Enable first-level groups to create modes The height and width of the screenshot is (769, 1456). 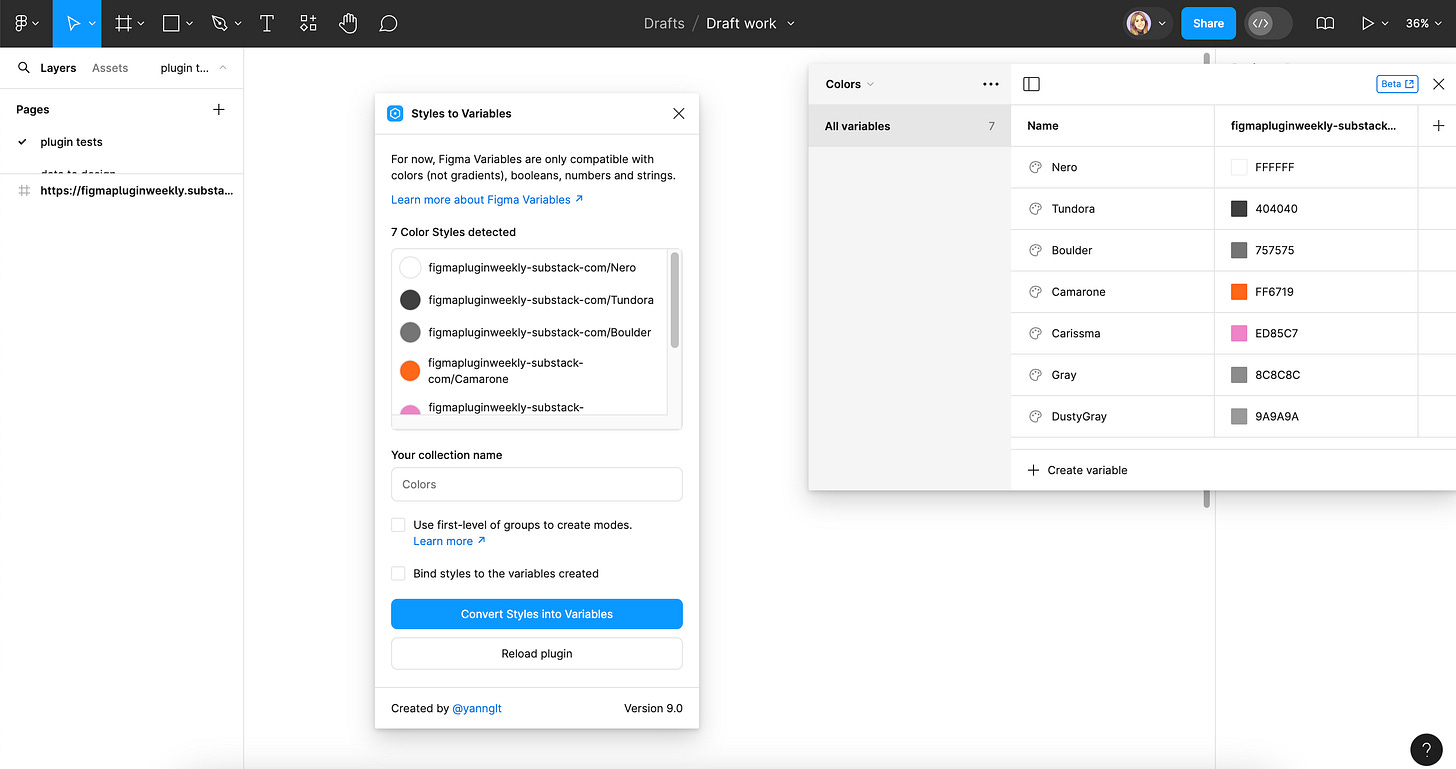398,524
